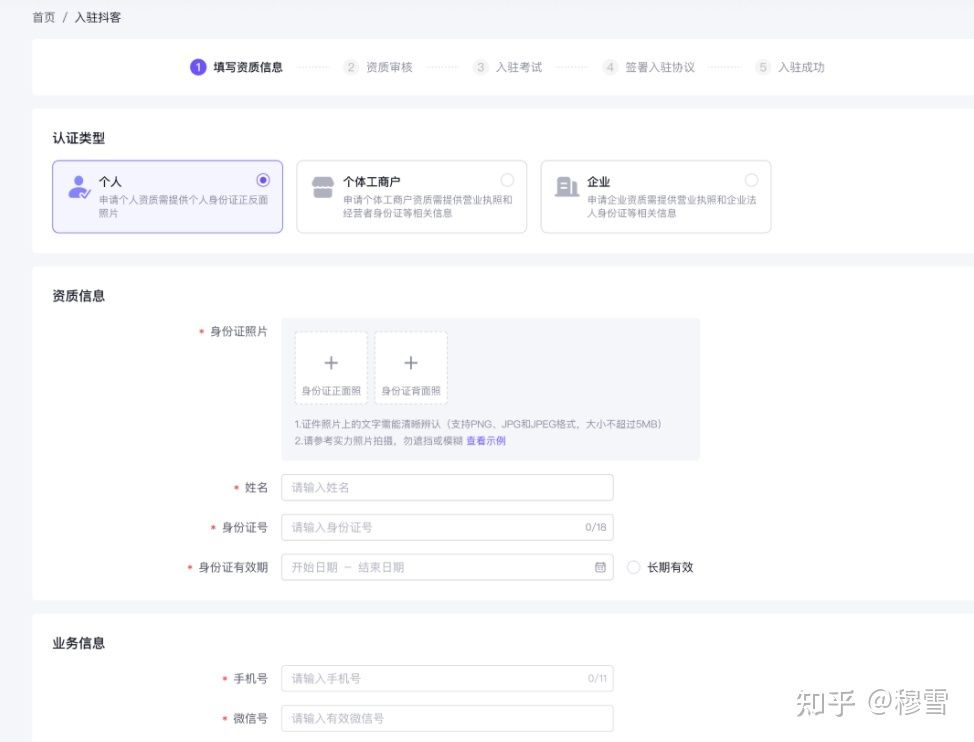974x742 pixels.
Task: Select the 企业 radio button
Action: (751, 180)
